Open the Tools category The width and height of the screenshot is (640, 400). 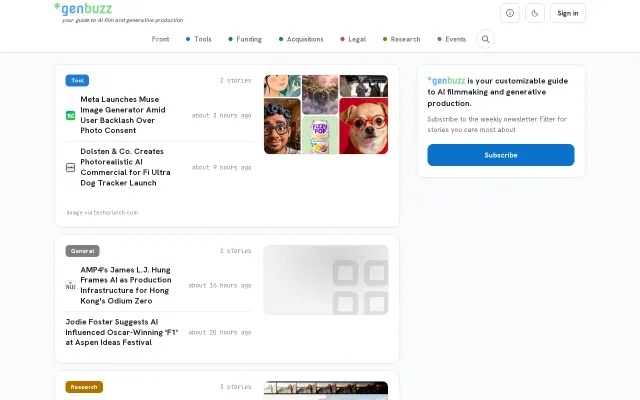[x=199, y=39]
